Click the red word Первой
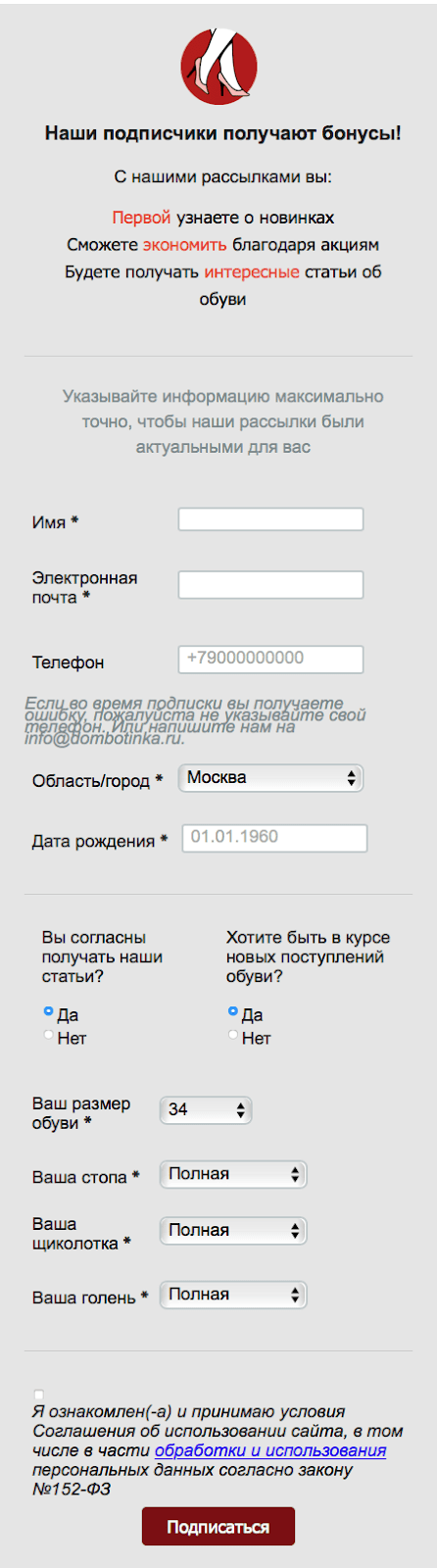 tap(141, 218)
